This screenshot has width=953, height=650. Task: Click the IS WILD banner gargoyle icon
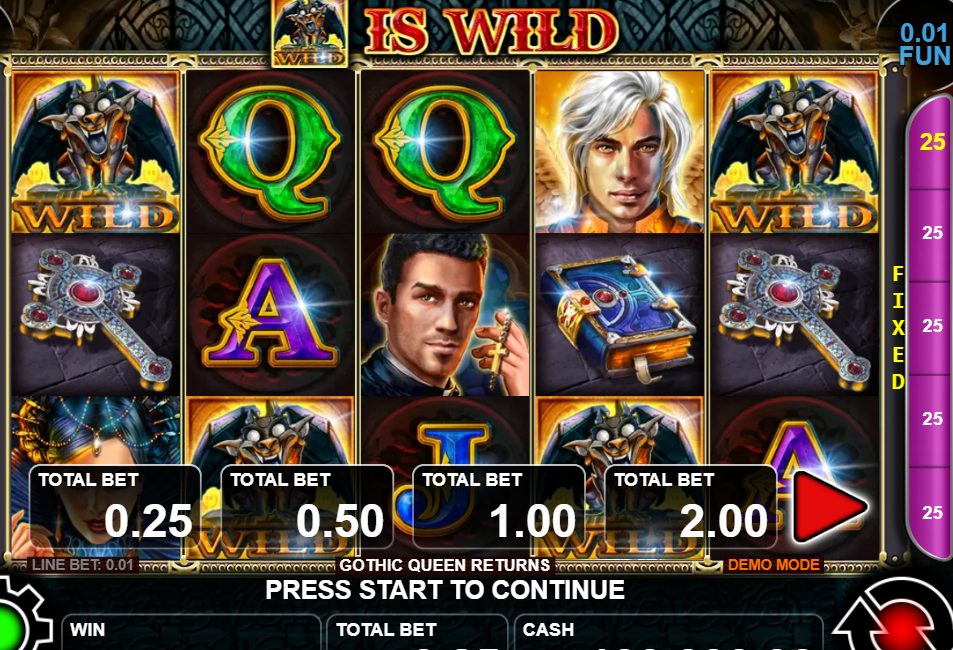click(310, 33)
